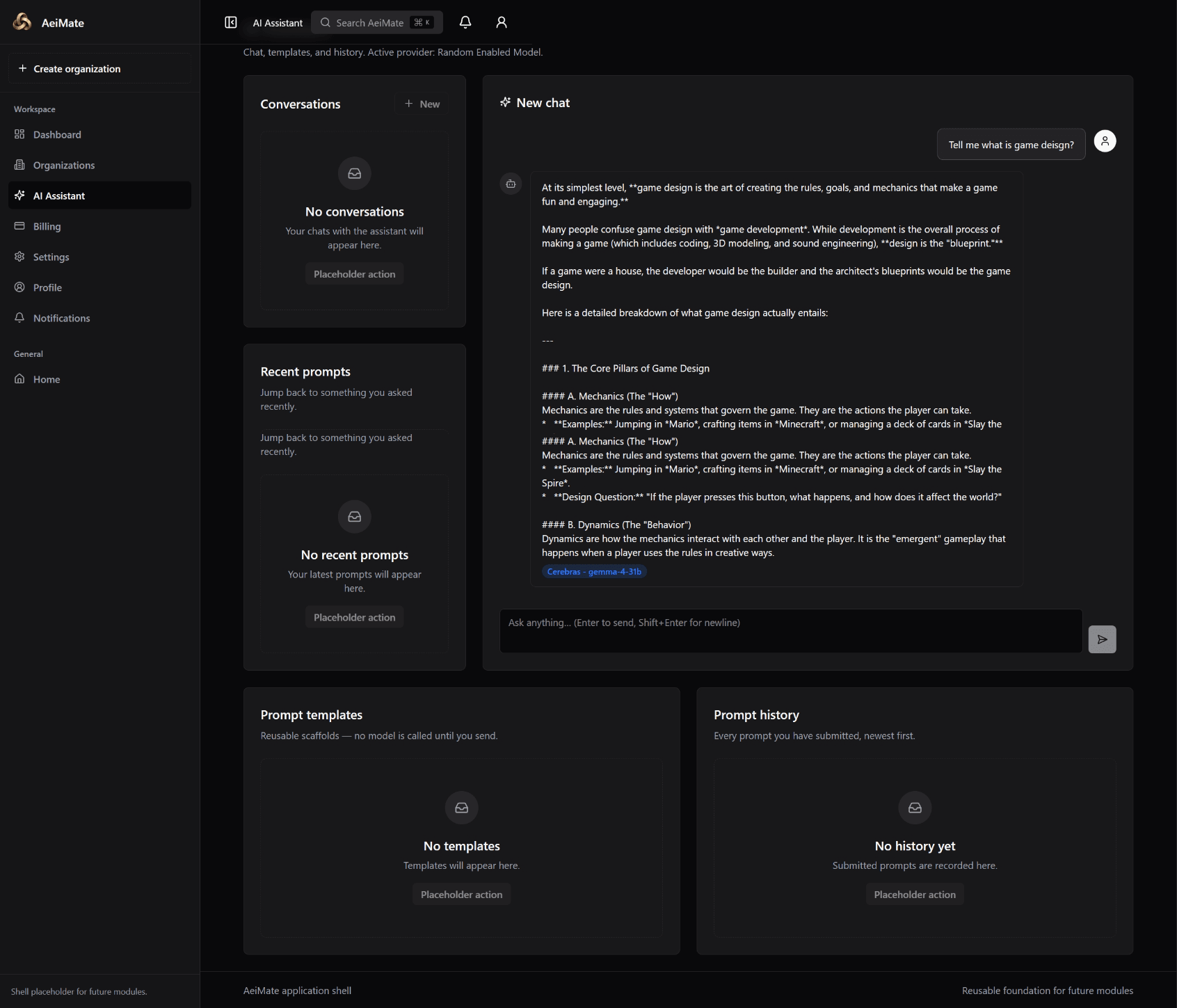Click the Billing card icon in sidebar
The width and height of the screenshot is (1177, 1008).
19,226
